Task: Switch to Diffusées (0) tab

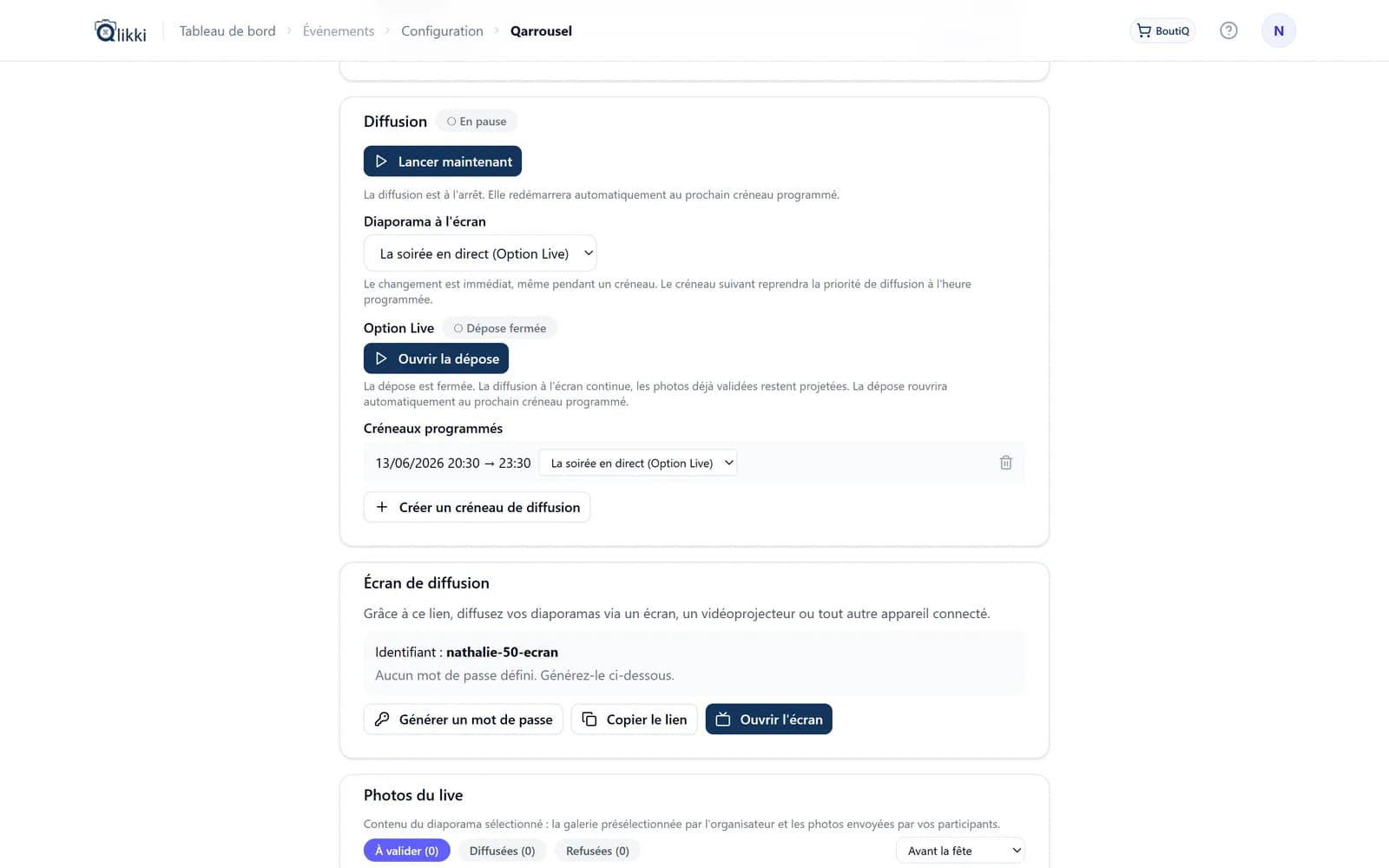Action: tap(502, 851)
